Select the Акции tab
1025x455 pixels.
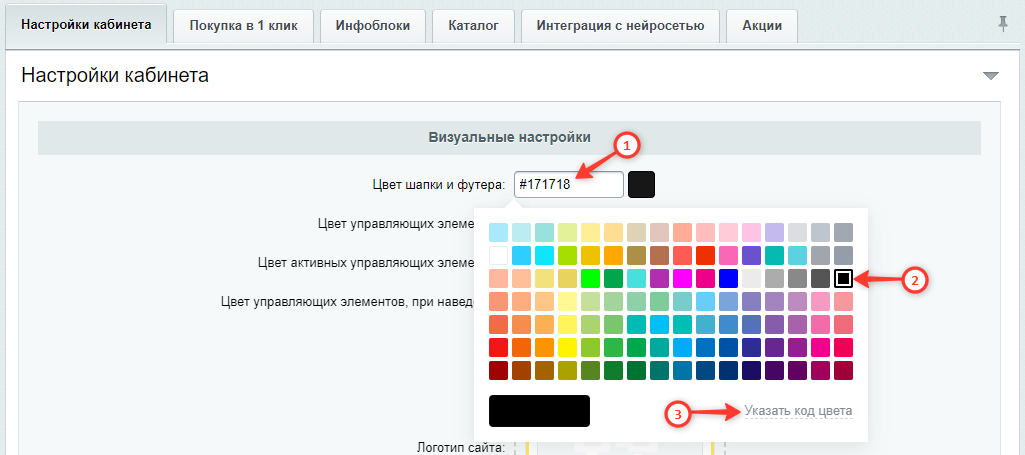tap(762, 26)
